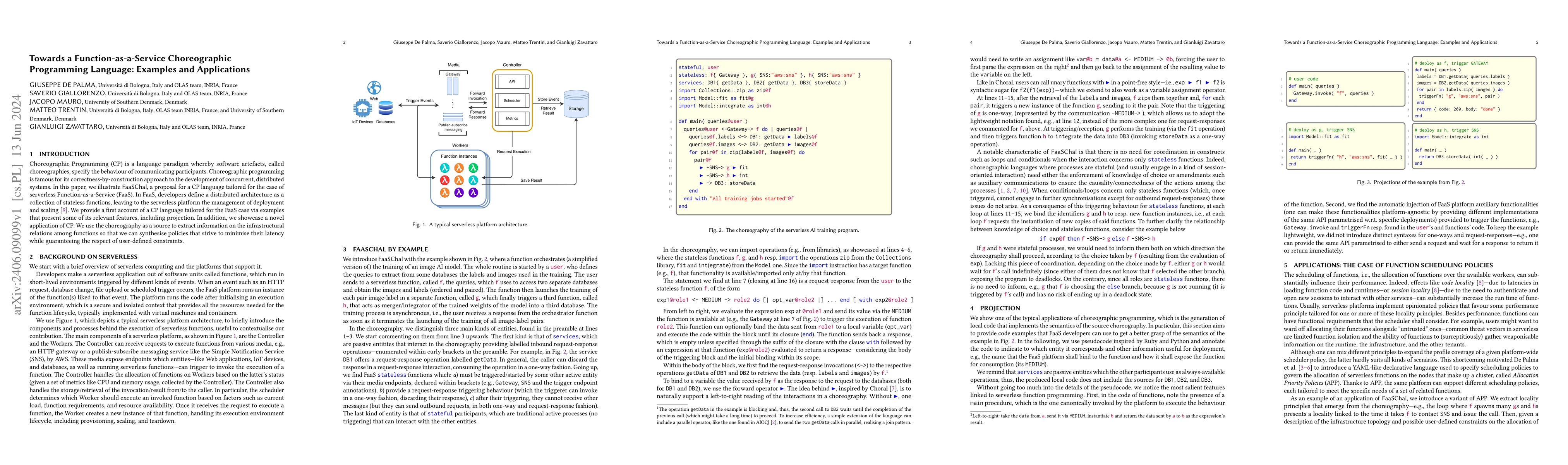Click the Fig. 1 caption text

point(470,224)
